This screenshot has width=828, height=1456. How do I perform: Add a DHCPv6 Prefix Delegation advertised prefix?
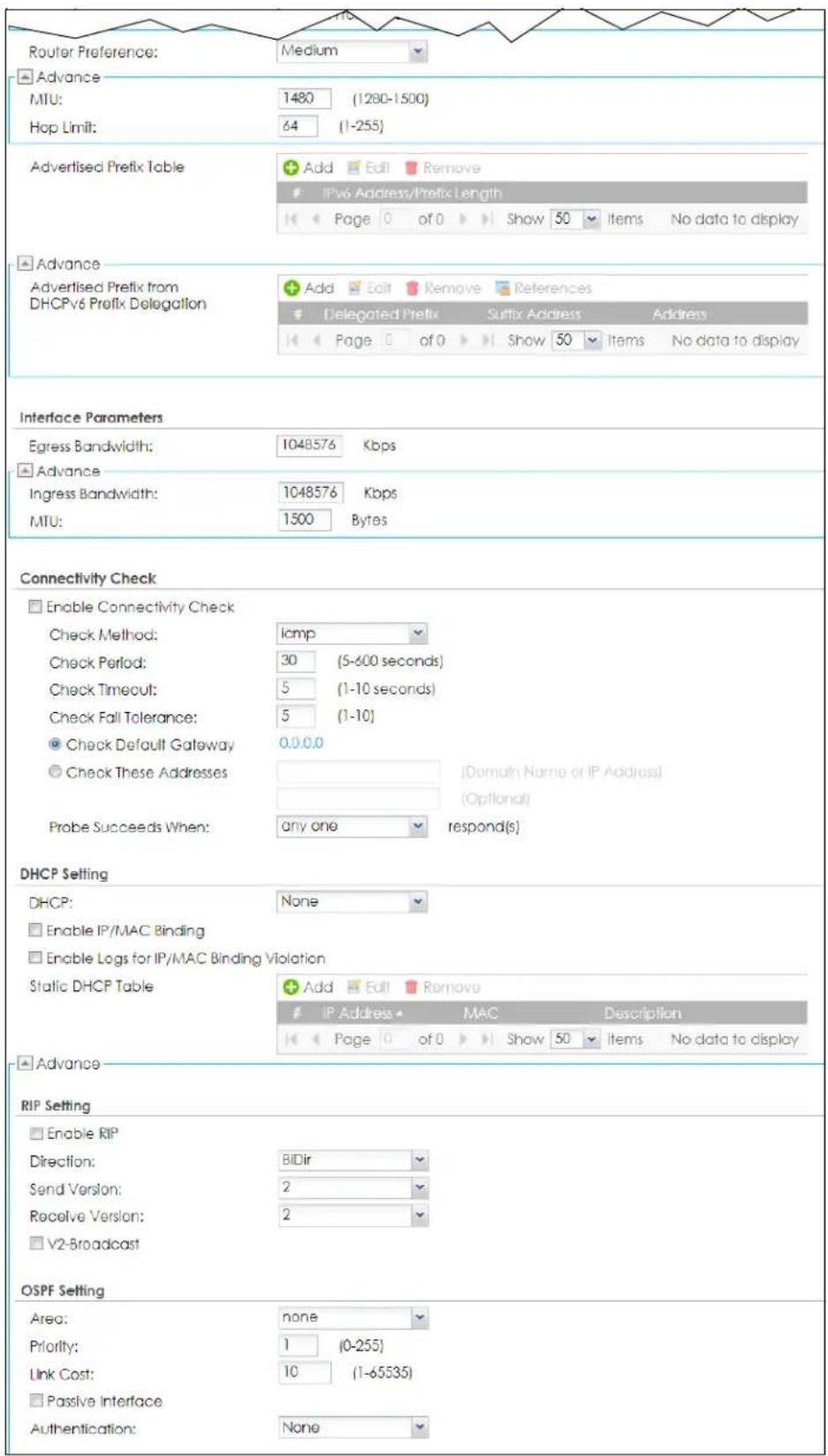308,288
